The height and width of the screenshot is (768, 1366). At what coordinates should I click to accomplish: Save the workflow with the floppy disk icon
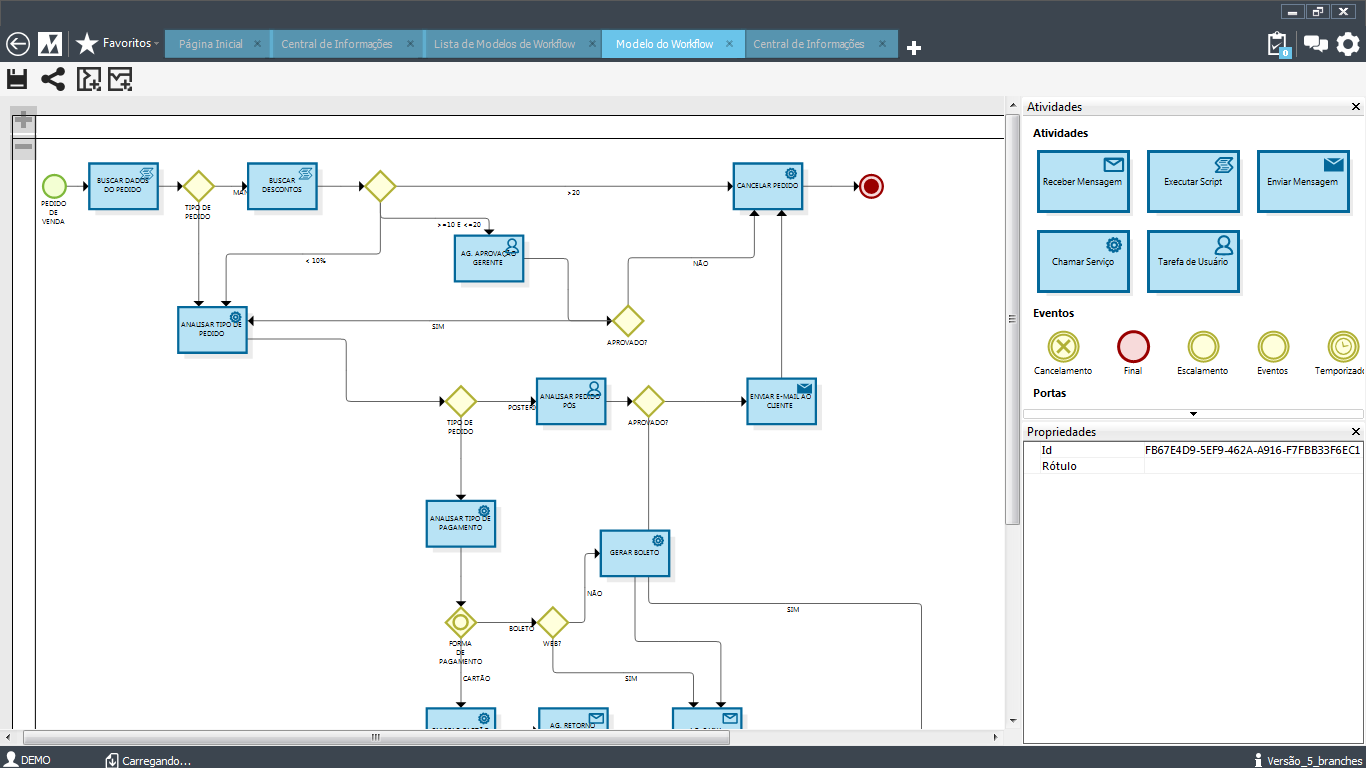coord(17,79)
